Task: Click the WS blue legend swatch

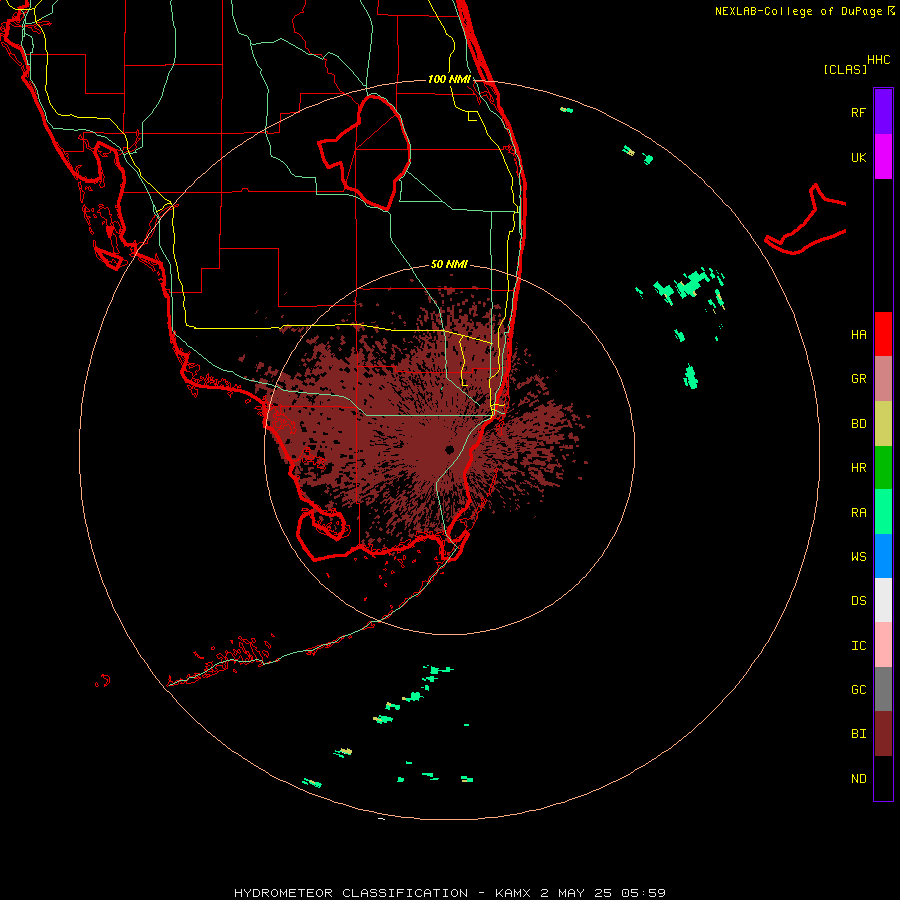Action: (883, 556)
